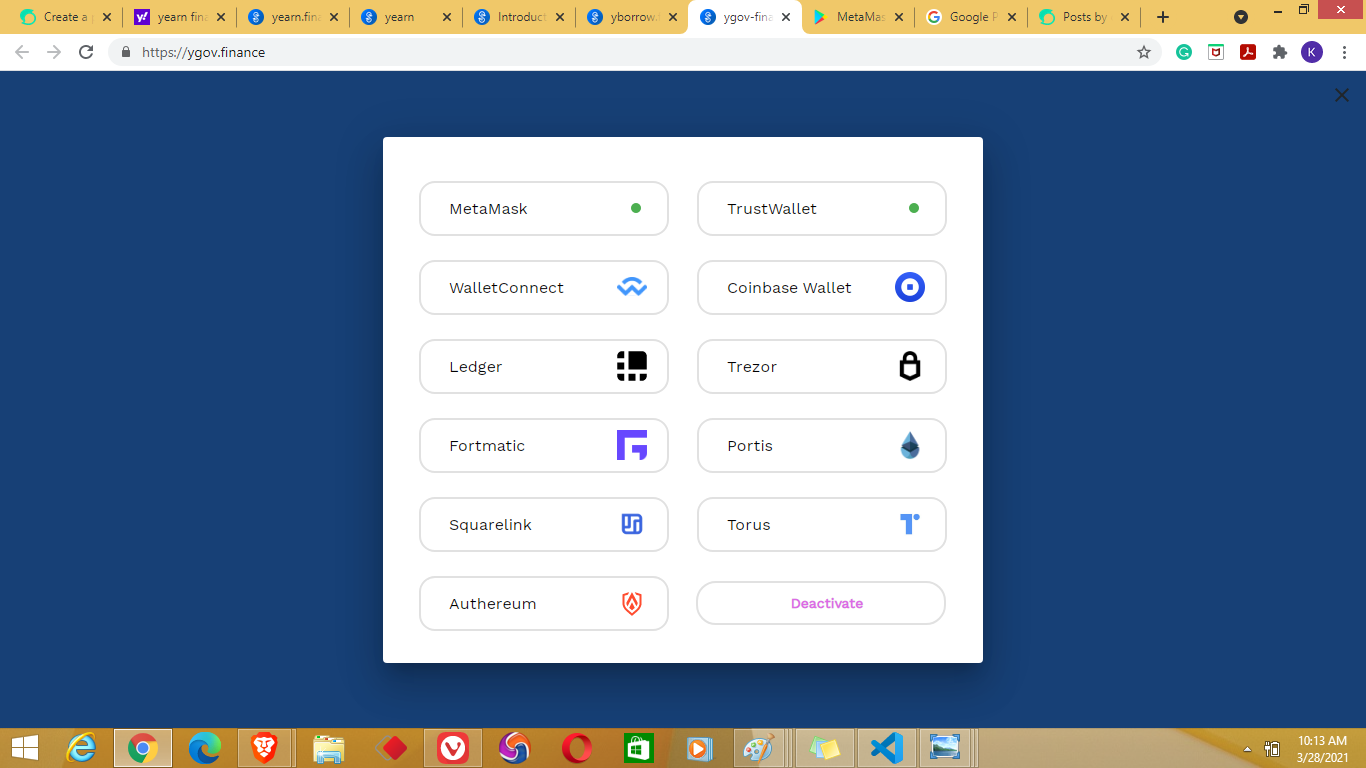Open File Explorer from taskbar
This screenshot has width=1366, height=768.
pyautogui.click(x=329, y=748)
